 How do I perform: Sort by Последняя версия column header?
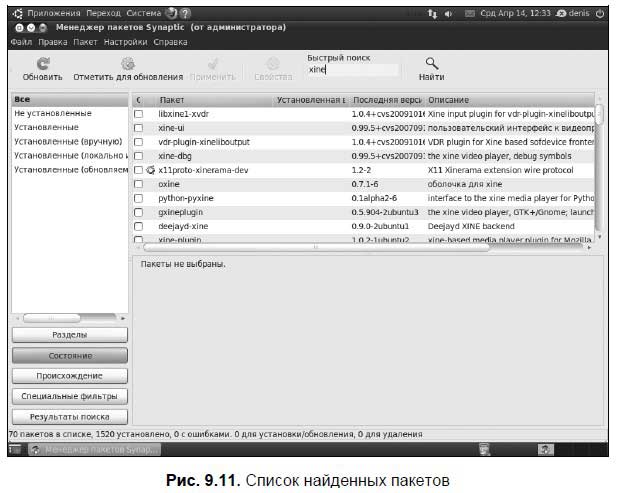pos(387,100)
